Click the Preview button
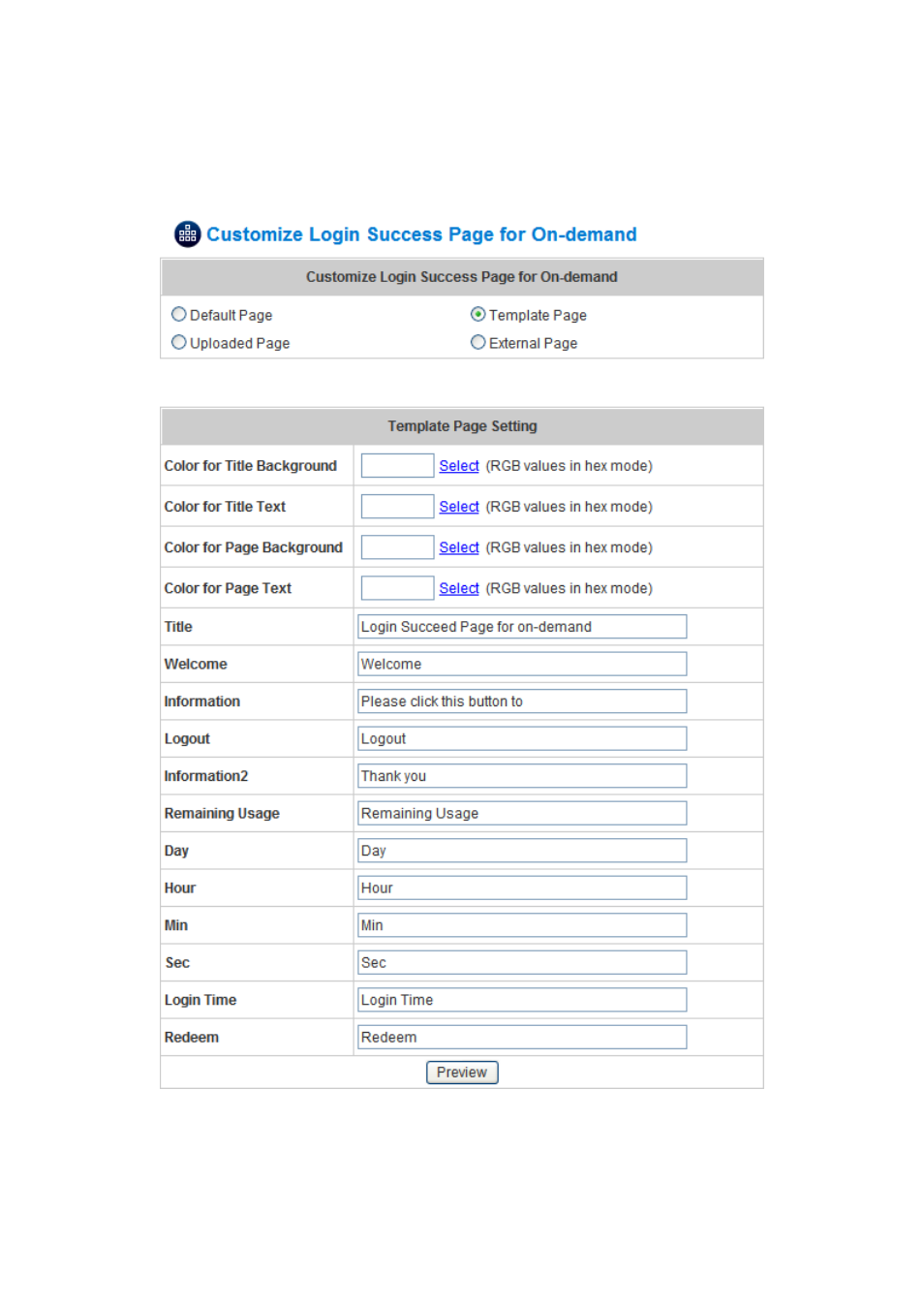Image resolution: width=924 pixels, height=1308 pixels. click(x=462, y=1073)
